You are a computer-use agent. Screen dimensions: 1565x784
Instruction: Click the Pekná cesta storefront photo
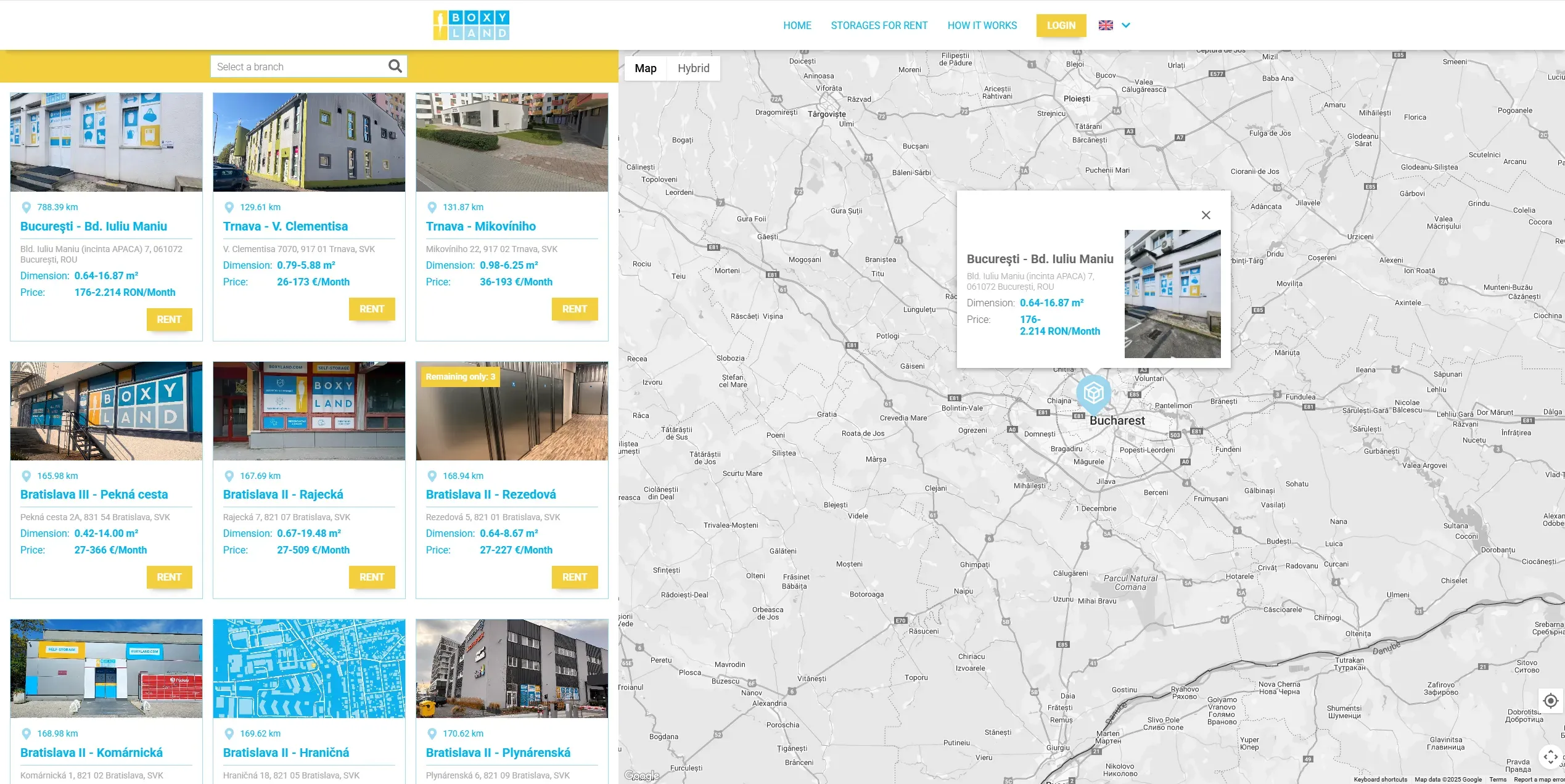point(106,411)
